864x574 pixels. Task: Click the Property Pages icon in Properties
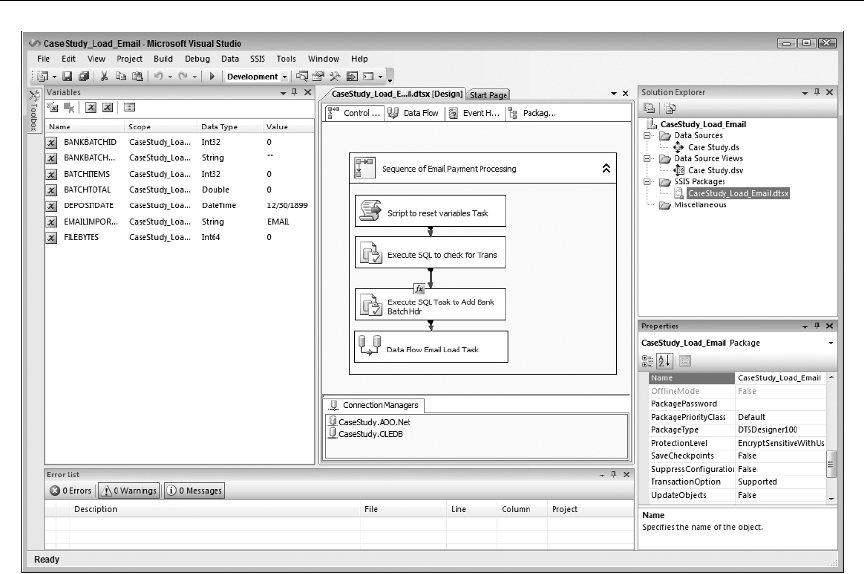(x=685, y=361)
